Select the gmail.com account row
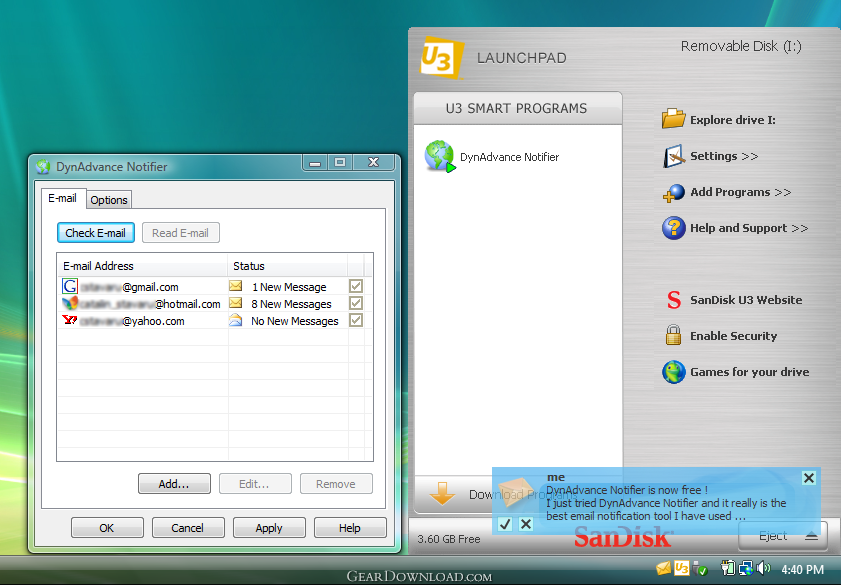The height and width of the screenshot is (585, 841). pos(215,286)
